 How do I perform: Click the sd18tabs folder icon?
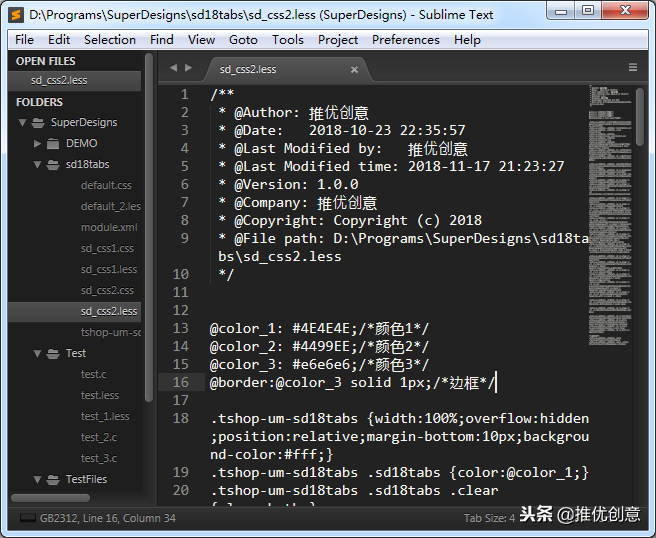53,165
